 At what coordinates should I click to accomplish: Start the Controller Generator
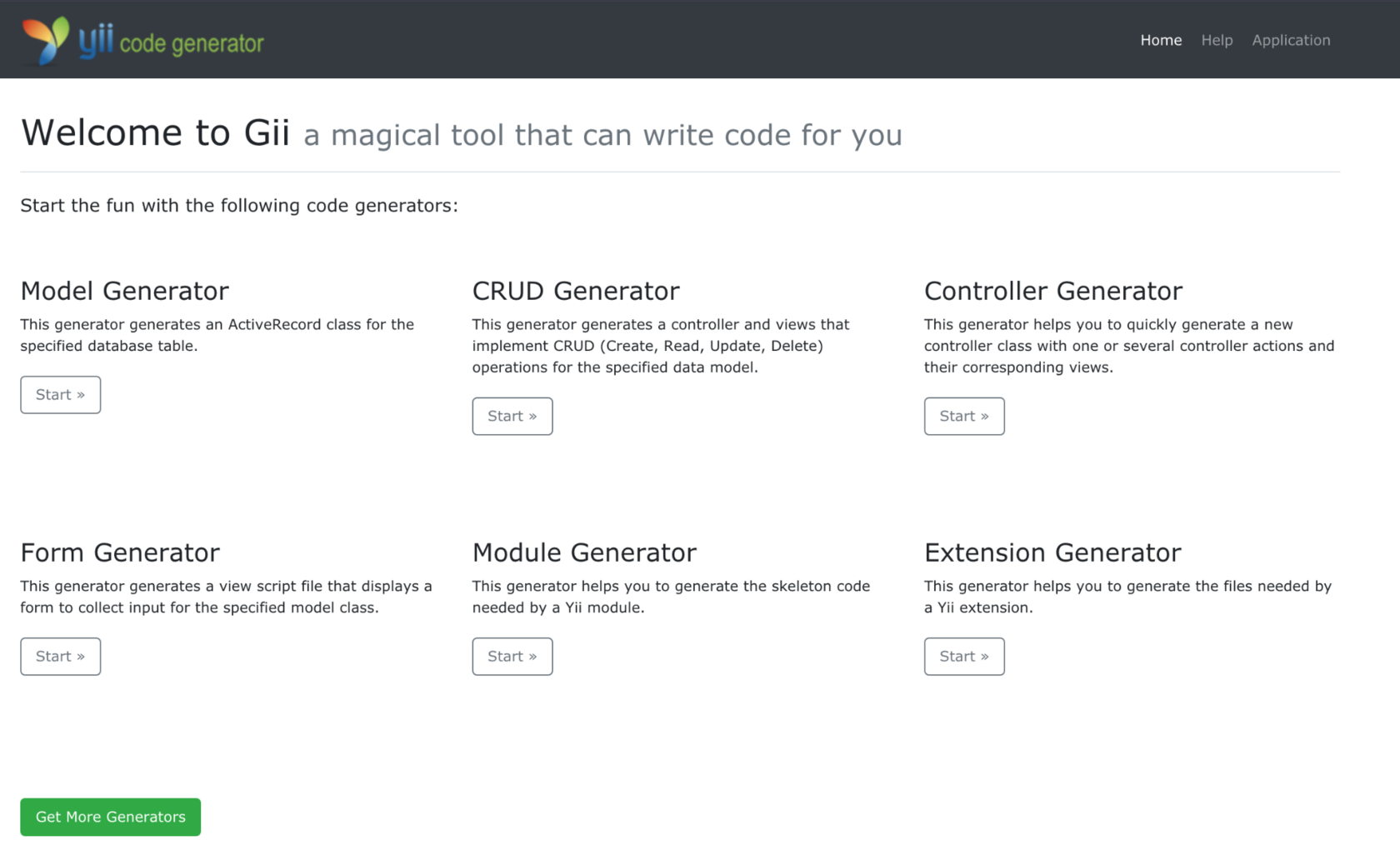(963, 416)
